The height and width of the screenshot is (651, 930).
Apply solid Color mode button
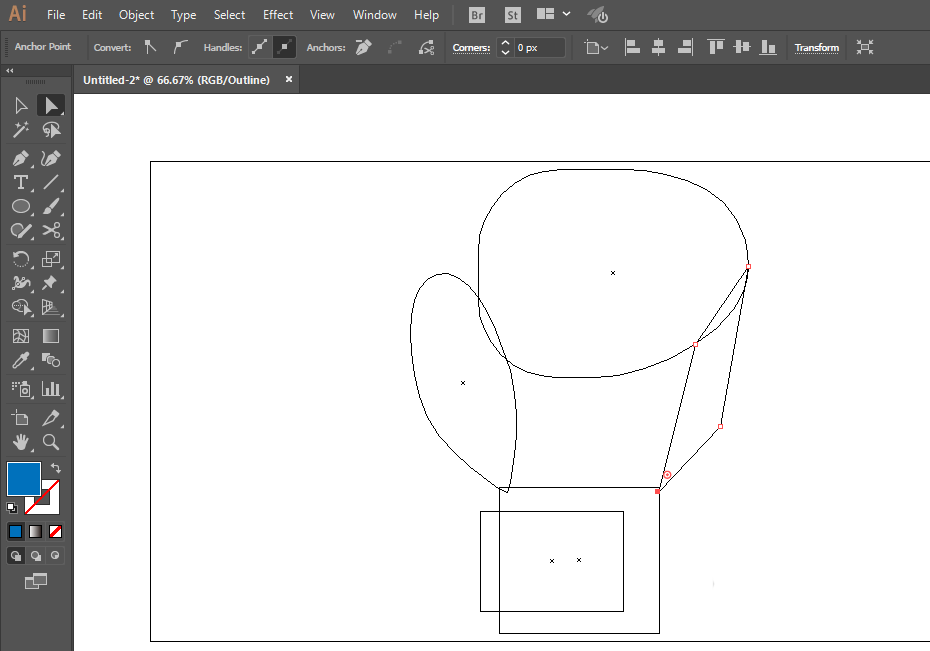pos(15,532)
